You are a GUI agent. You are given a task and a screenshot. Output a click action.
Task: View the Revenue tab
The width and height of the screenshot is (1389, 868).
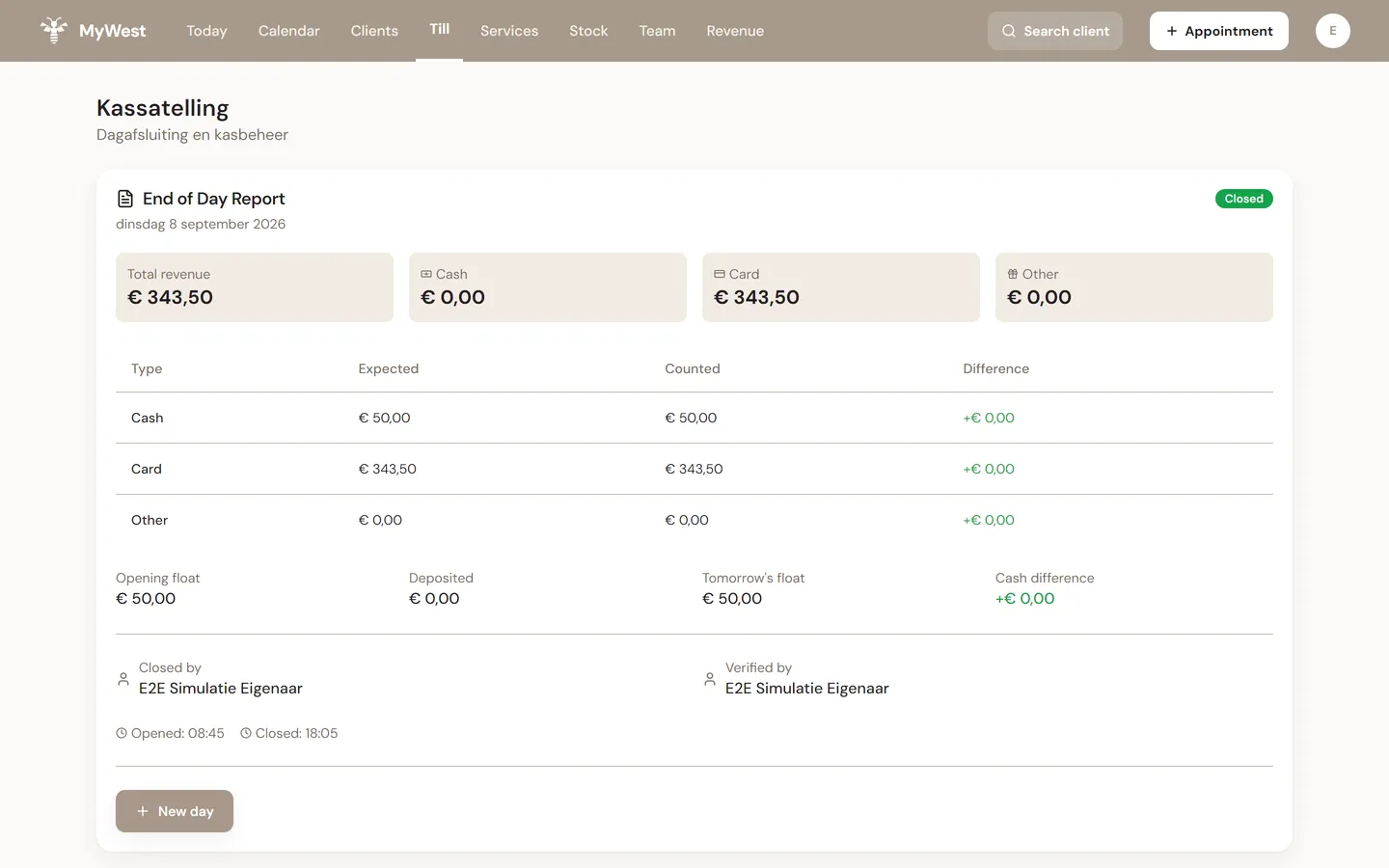click(x=735, y=31)
